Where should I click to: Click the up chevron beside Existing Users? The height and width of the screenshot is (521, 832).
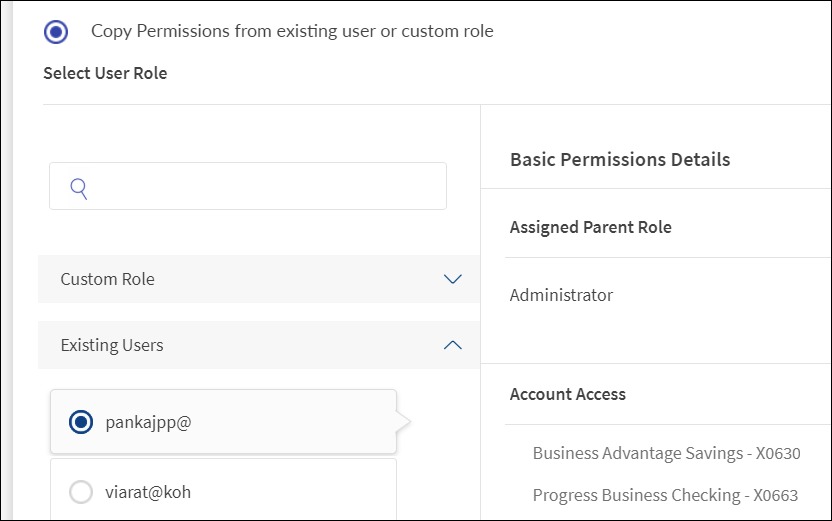pos(452,345)
